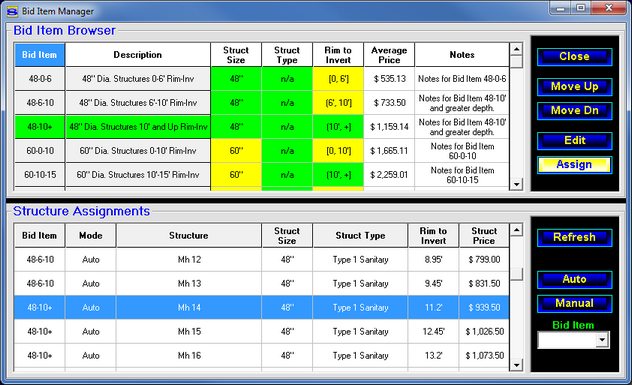Click the Bid Item Browser scroll up arrow

[516, 49]
